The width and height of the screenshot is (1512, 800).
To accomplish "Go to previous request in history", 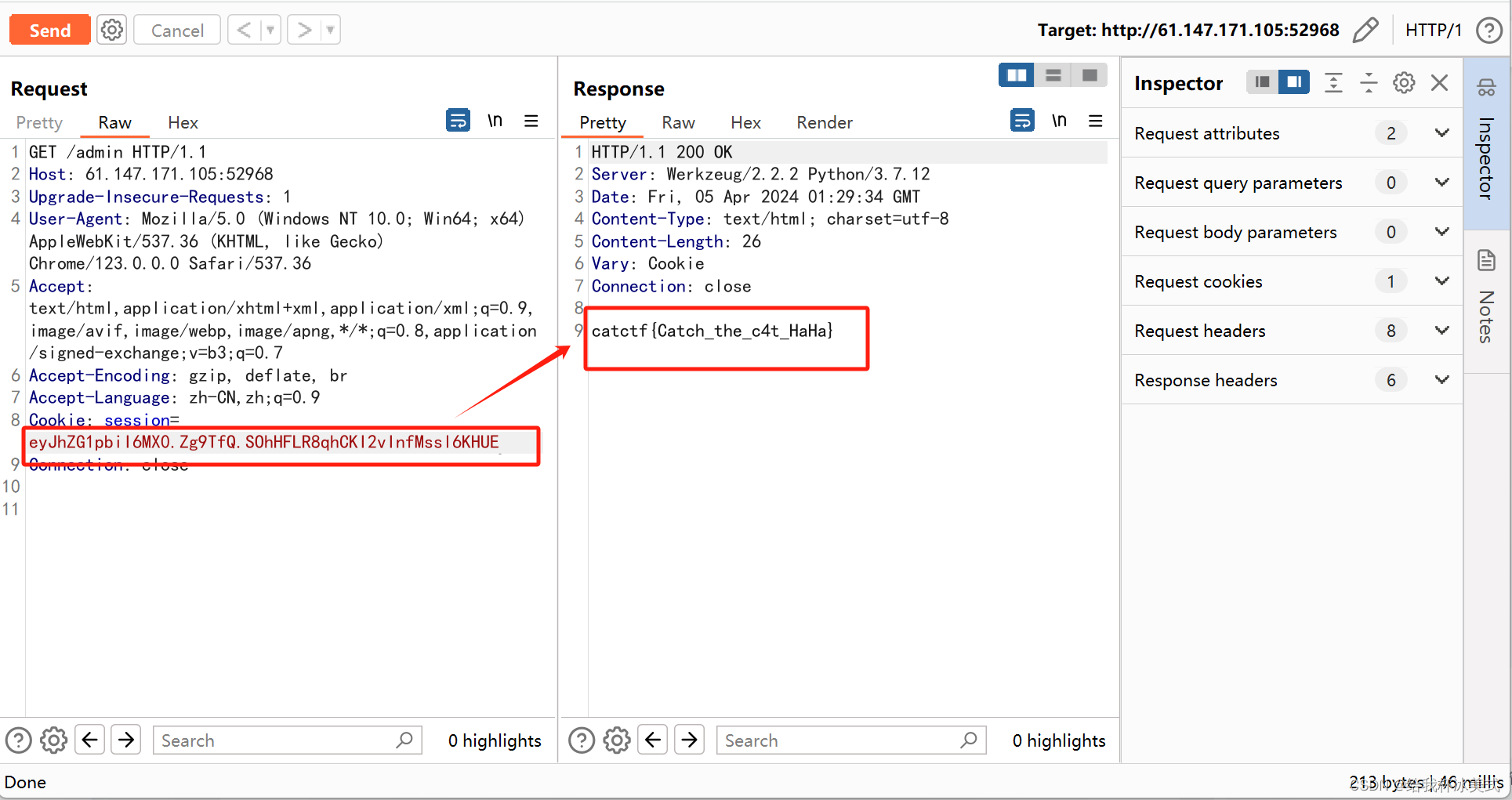I will tap(244, 31).
